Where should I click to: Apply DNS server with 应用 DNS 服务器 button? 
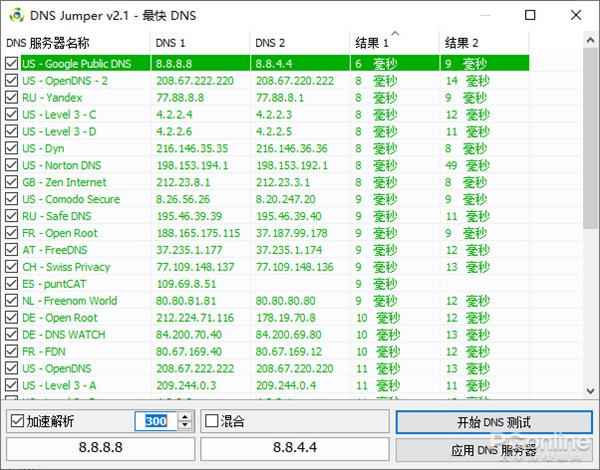[494, 450]
